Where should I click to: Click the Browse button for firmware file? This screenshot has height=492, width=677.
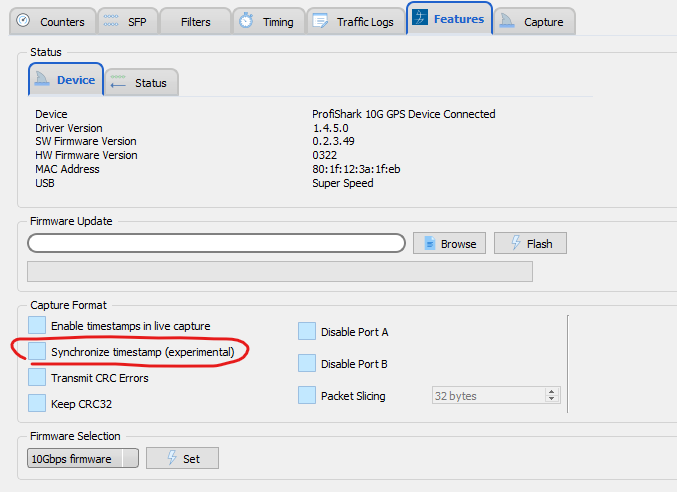449,243
